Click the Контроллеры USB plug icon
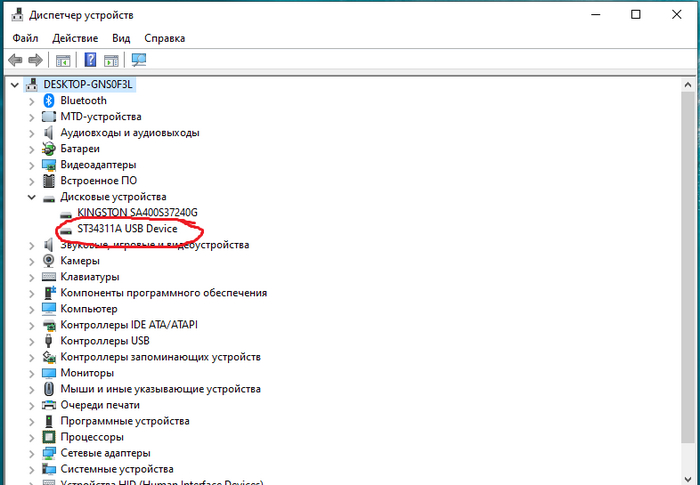The height and width of the screenshot is (485, 700). coord(49,341)
